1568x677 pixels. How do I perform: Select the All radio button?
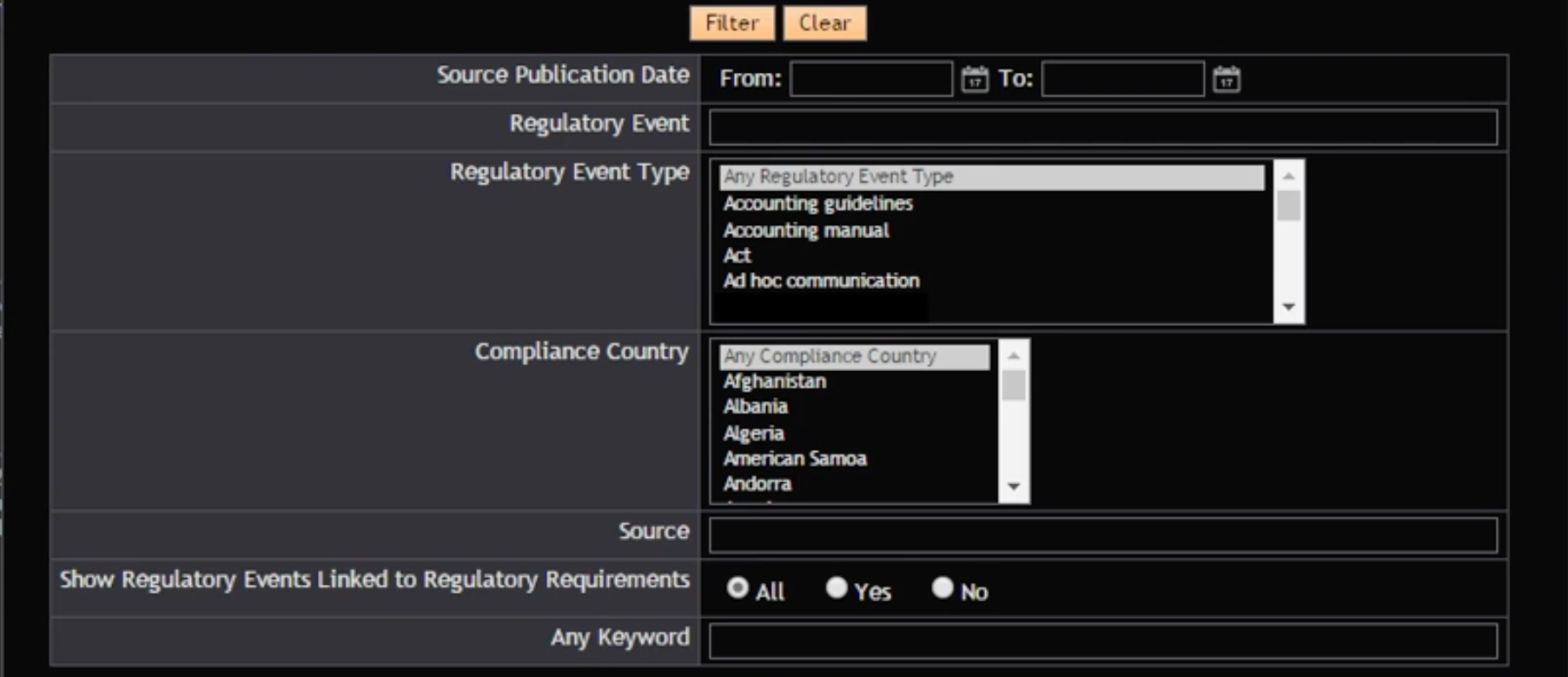point(738,588)
